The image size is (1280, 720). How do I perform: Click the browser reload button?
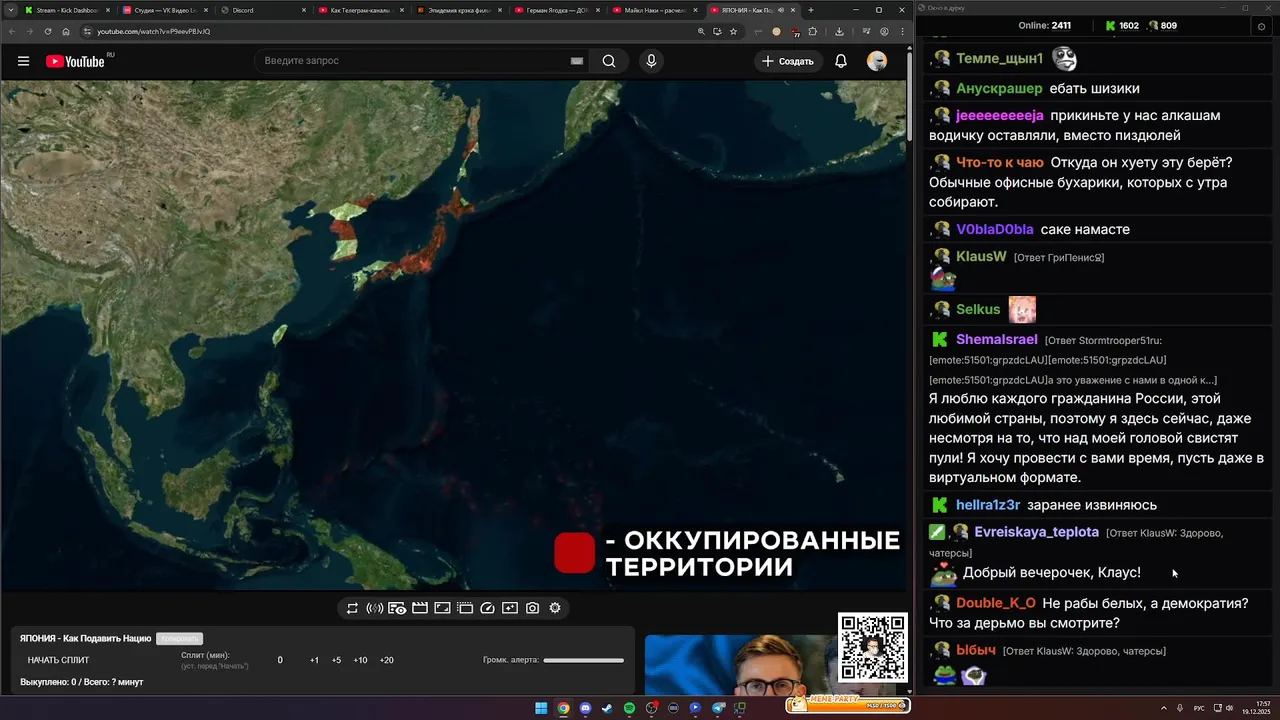tap(47, 31)
